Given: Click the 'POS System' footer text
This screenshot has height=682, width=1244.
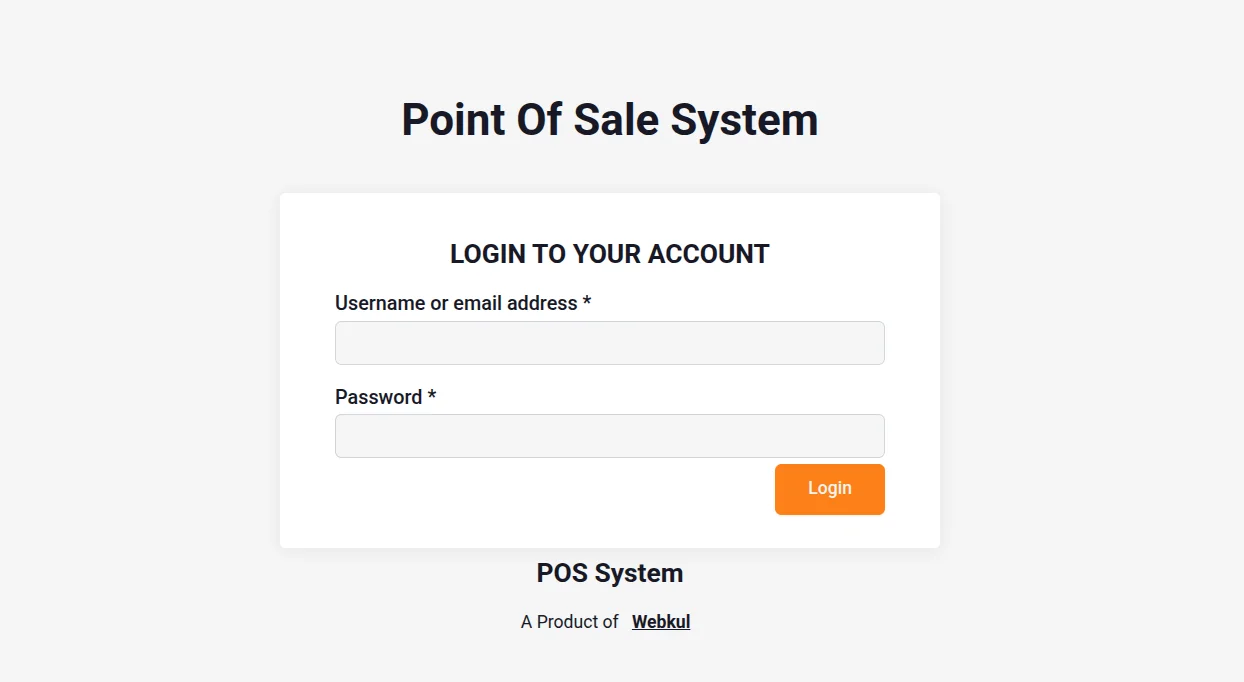Looking at the screenshot, I should tap(610, 573).
